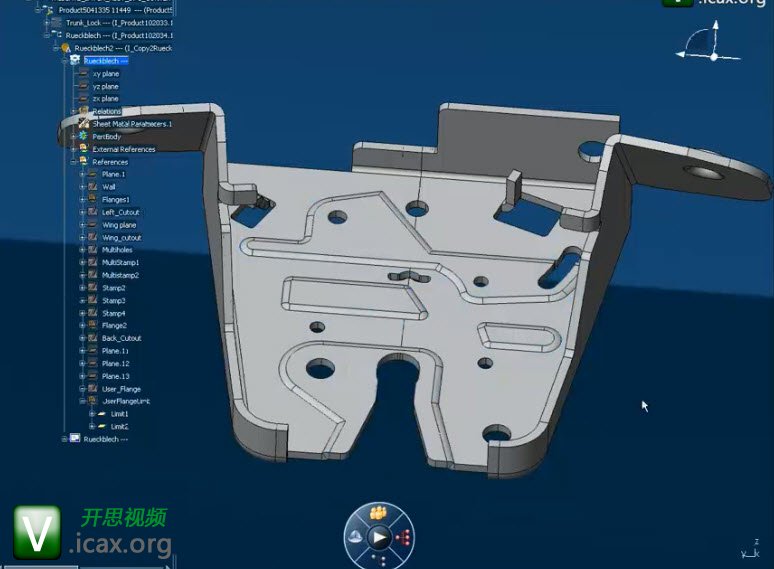The width and height of the screenshot is (774, 569).
Task: Click the Play button in the compass center
Action: point(379,537)
